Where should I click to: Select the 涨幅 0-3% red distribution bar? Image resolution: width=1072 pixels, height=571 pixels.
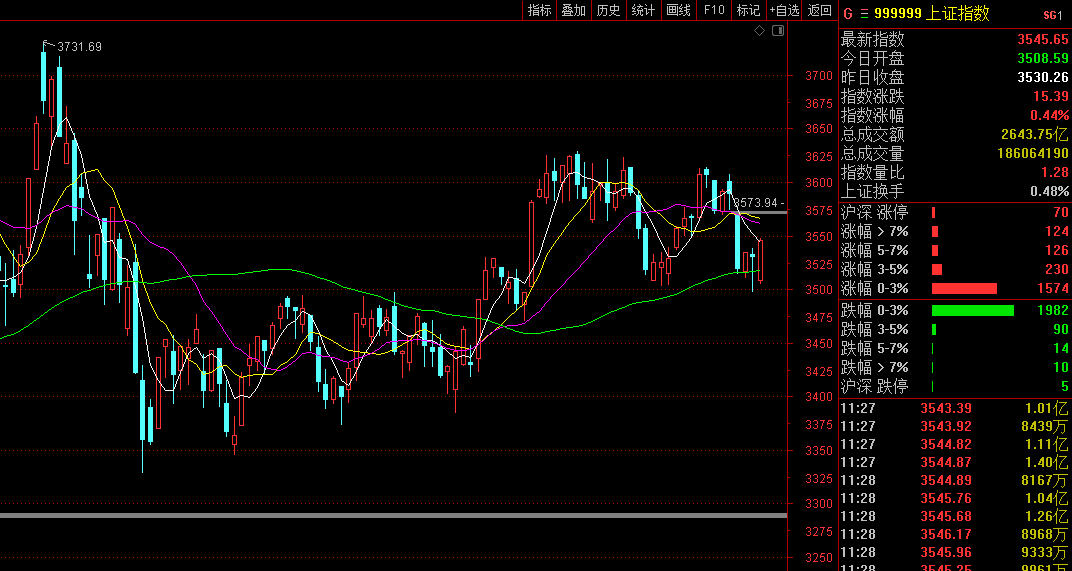tap(964, 288)
